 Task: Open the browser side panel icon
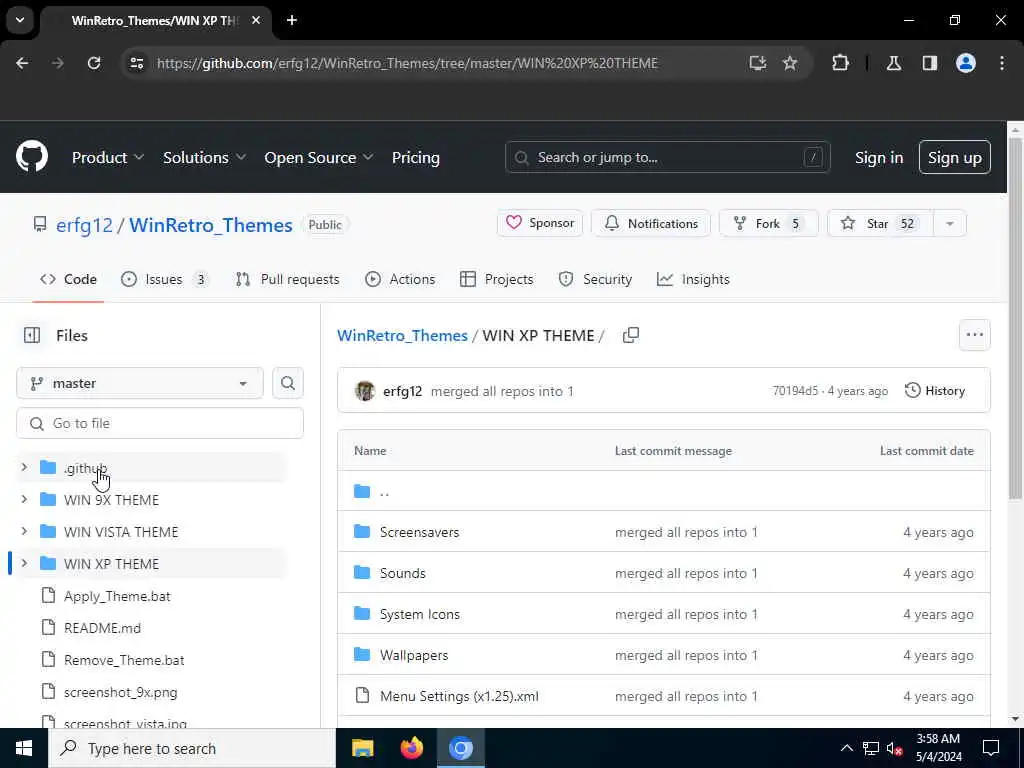click(x=929, y=63)
